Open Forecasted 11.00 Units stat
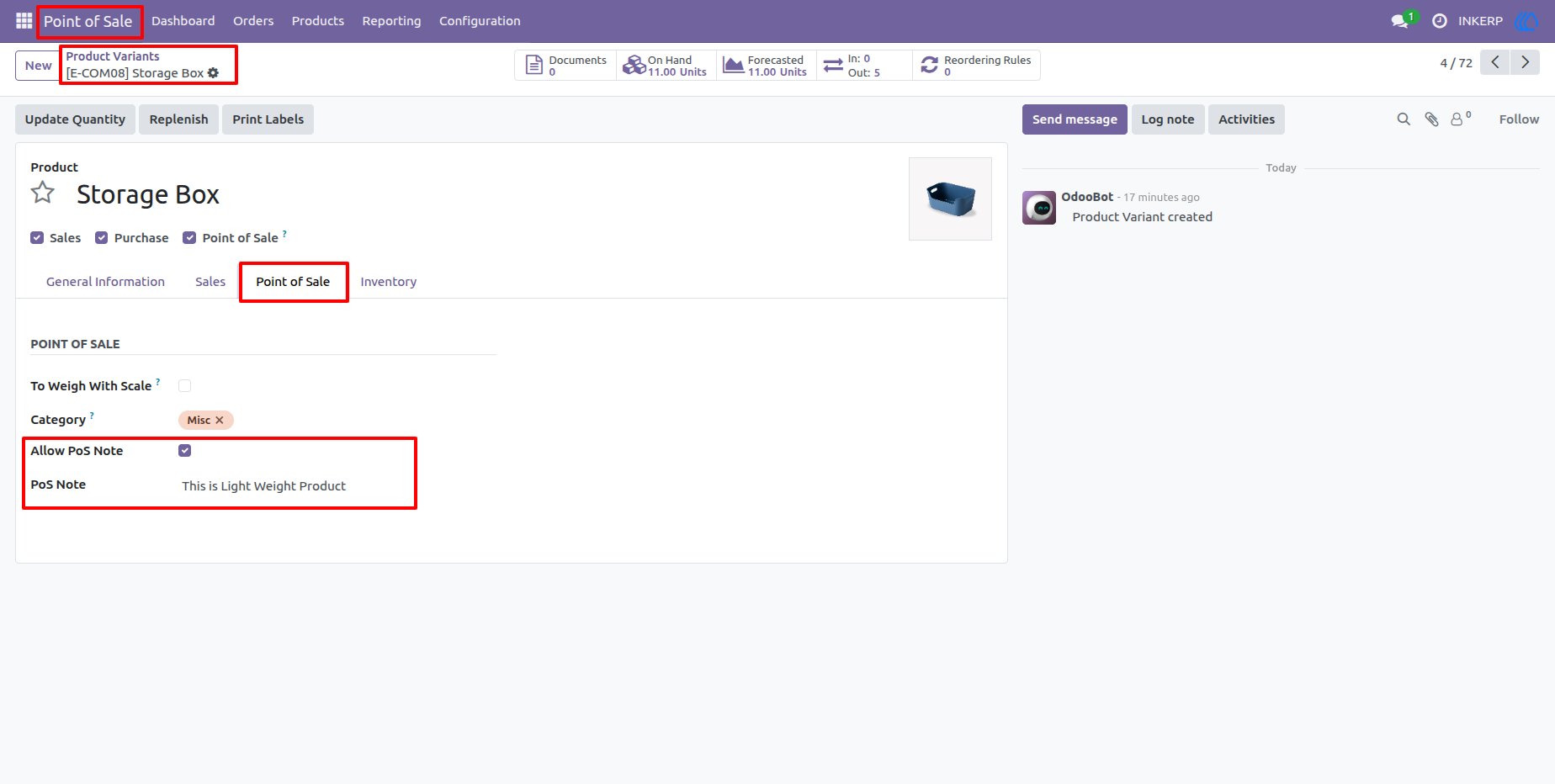Screen dimensions: 1555x784 [x=767, y=66]
